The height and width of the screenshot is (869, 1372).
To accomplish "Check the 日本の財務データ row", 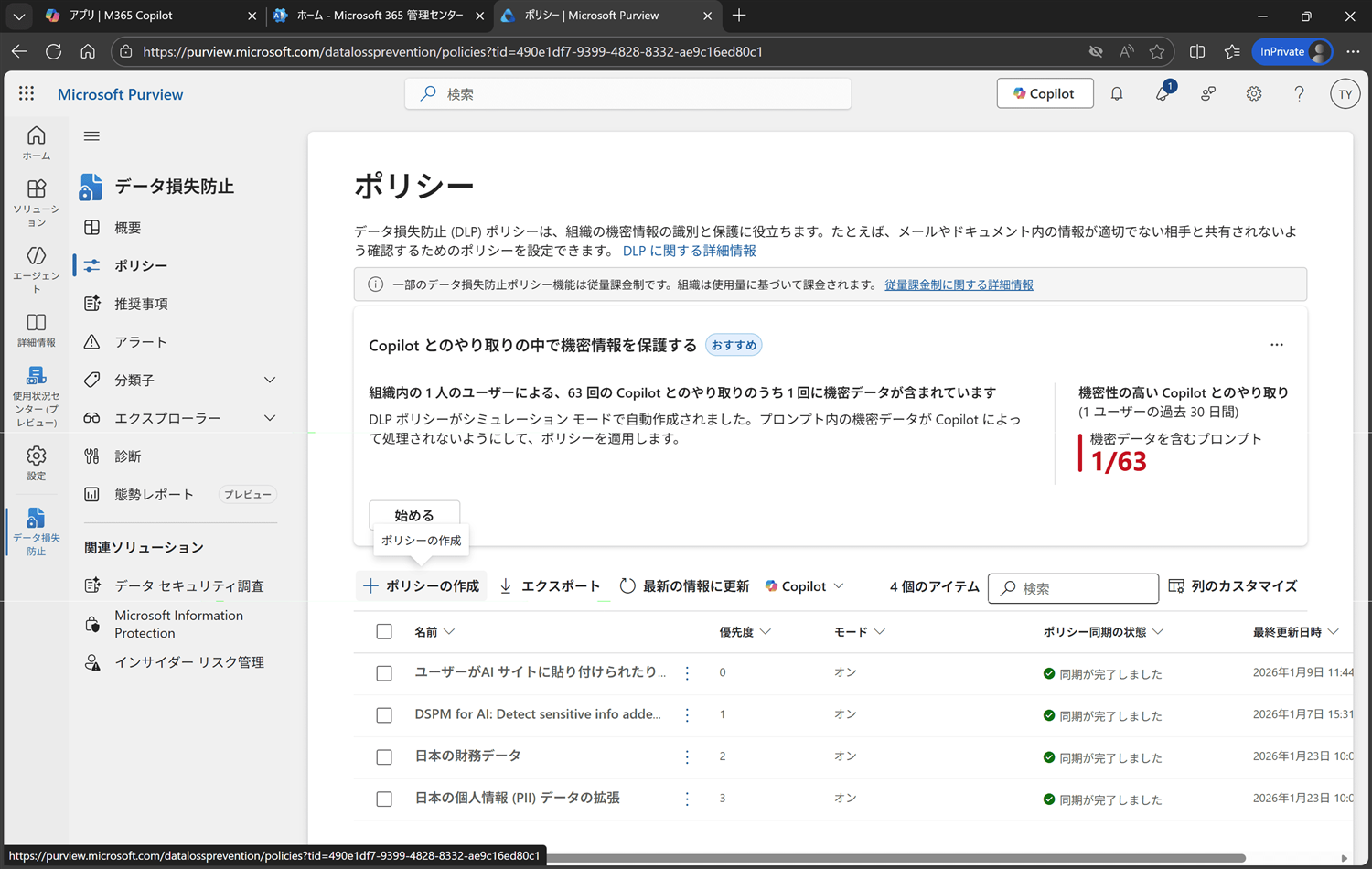I will click(384, 757).
